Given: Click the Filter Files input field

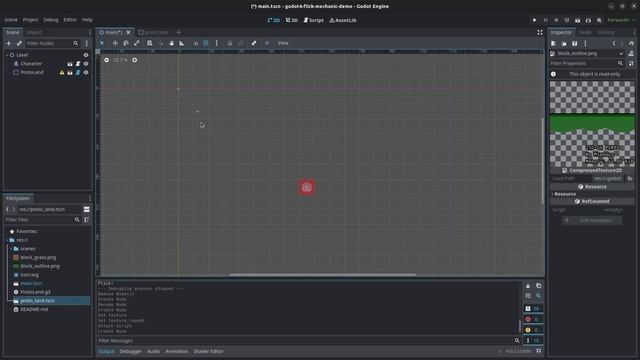Looking at the screenshot, I should pyautogui.click(x=42, y=220).
